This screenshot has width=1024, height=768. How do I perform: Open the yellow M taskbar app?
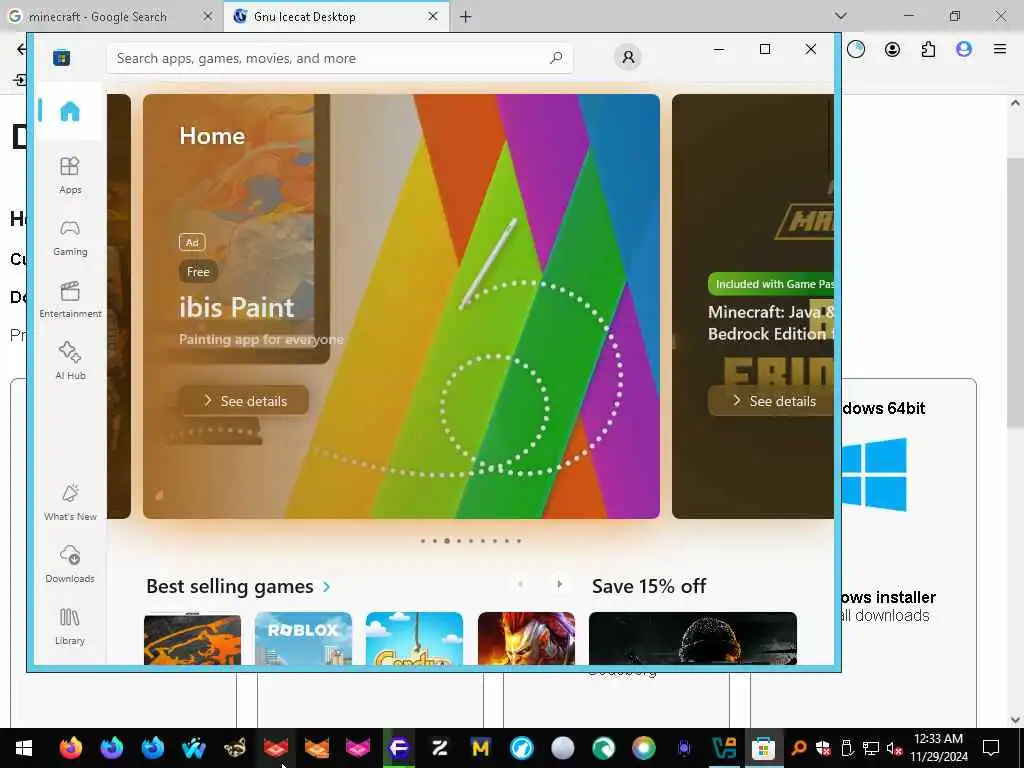481,748
